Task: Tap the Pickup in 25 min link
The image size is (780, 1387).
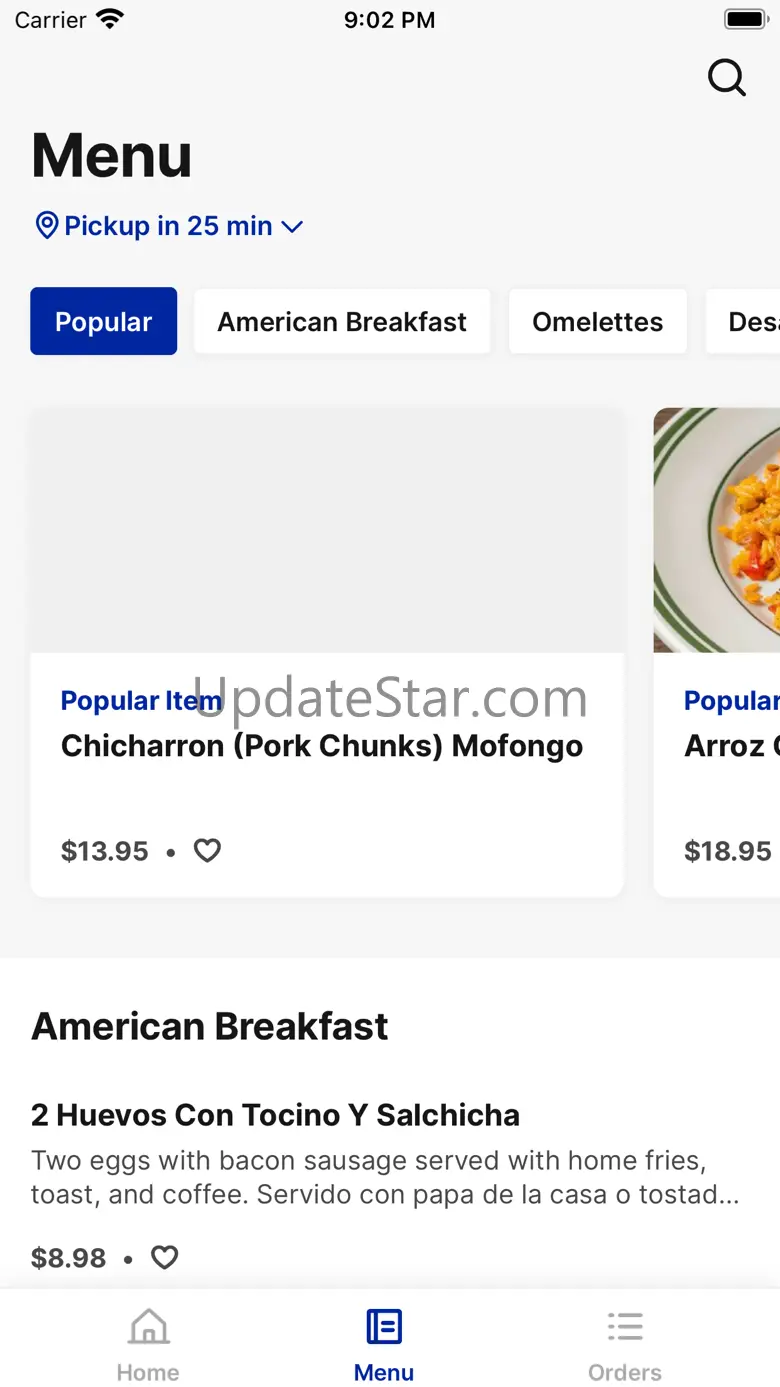Action: pyautogui.click(x=168, y=226)
